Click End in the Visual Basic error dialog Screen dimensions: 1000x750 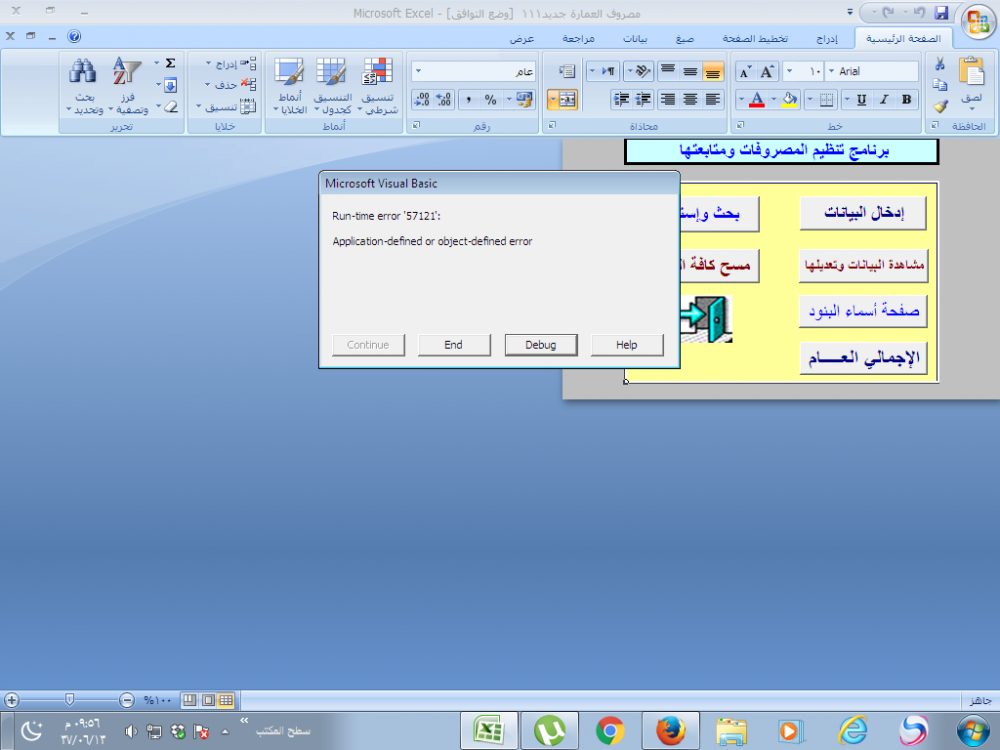(x=453, y=345)
